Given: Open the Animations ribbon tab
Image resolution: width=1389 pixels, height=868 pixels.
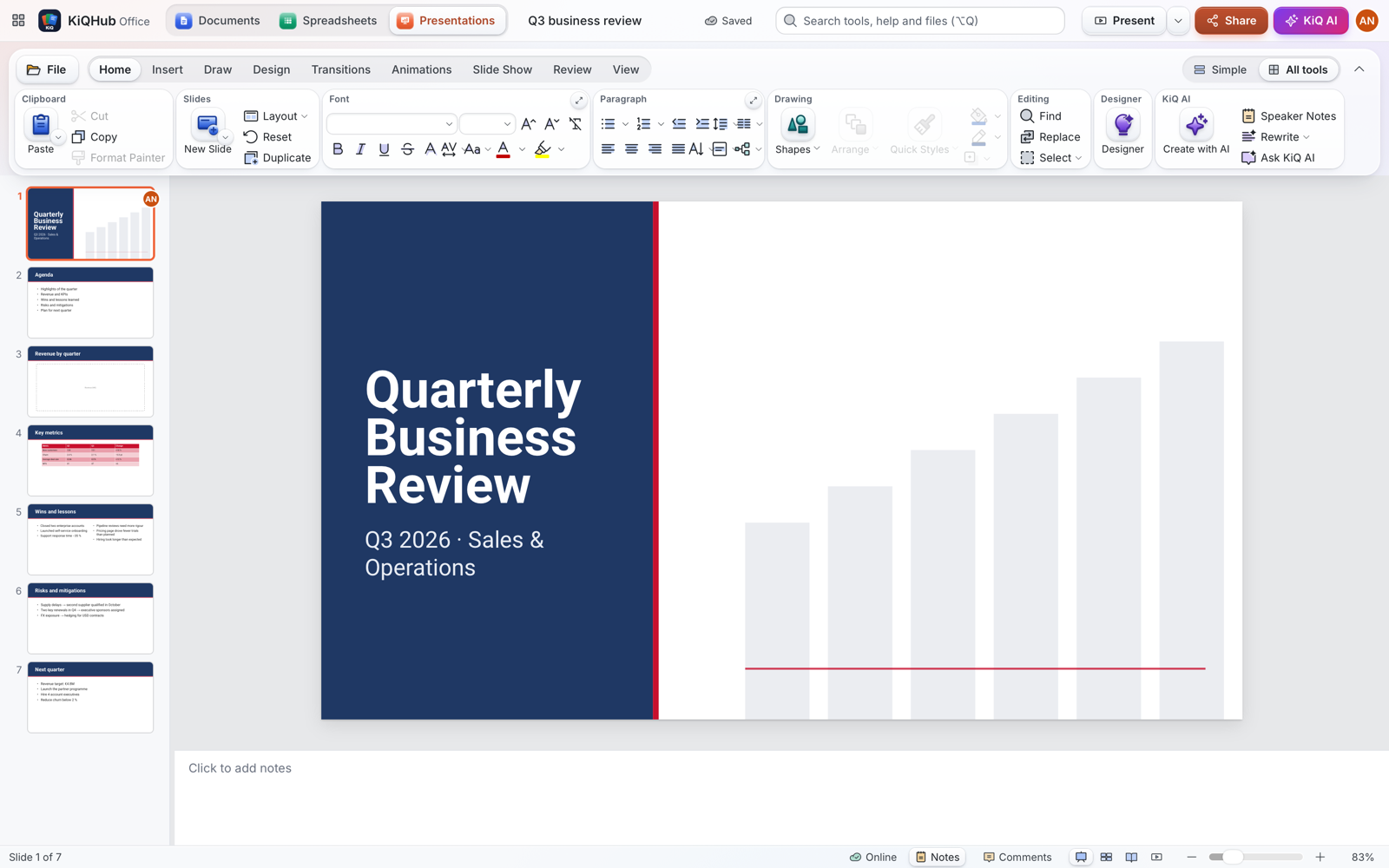Looking at the screenshot, I should [x=421, y=69].
